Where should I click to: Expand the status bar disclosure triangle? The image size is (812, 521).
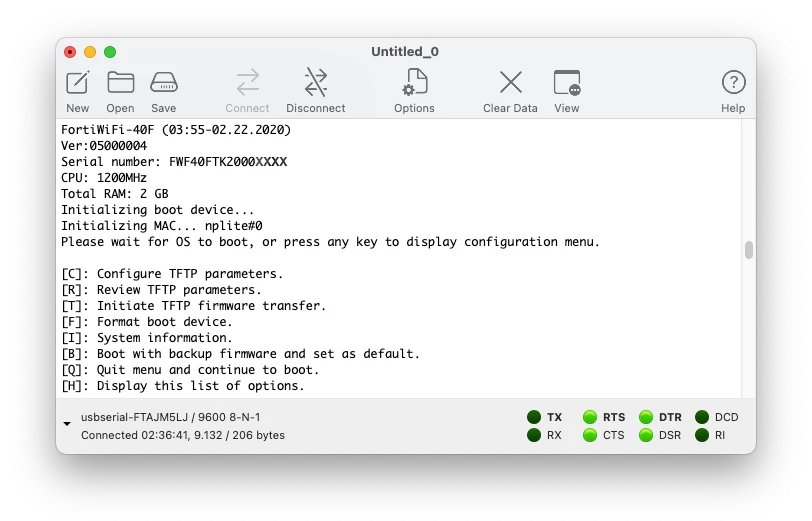pyautogui.click(x=67, y=424)
